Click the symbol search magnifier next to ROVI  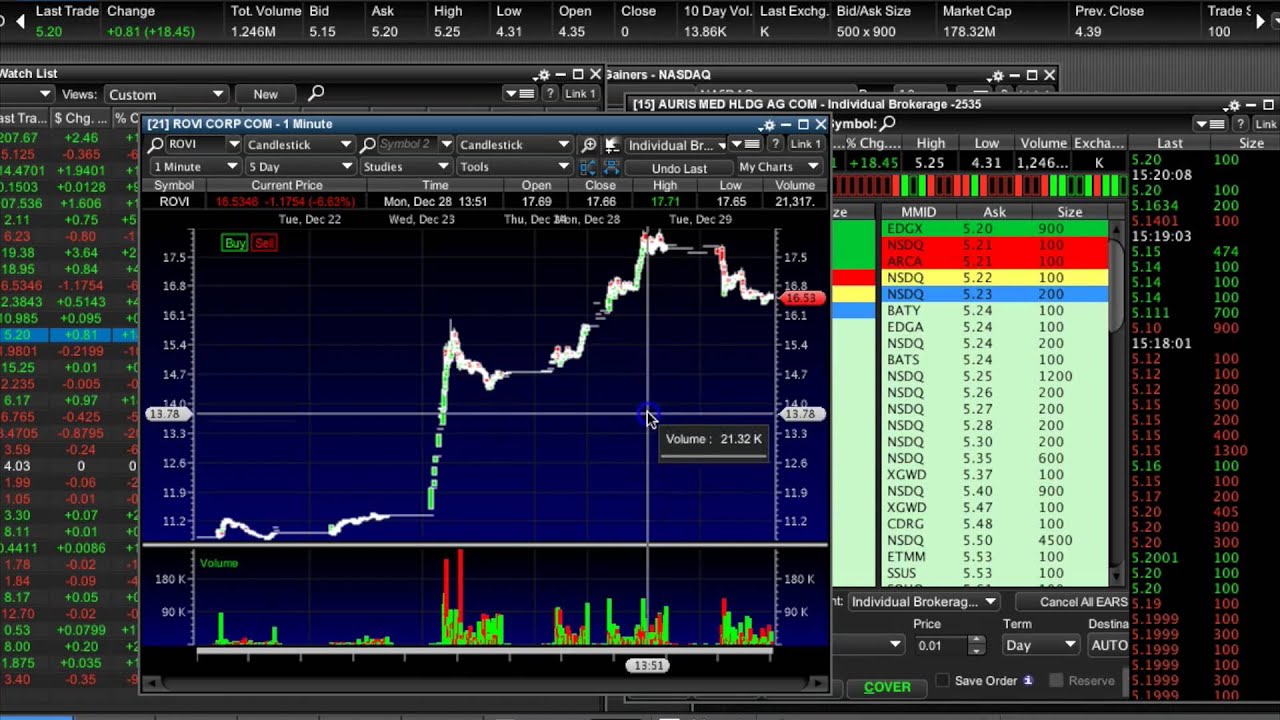click(x=156, y=145)
